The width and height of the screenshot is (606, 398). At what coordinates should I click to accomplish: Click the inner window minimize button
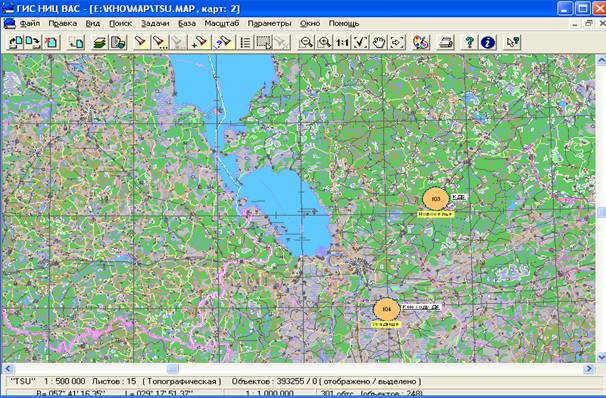(x=575, y=24)
